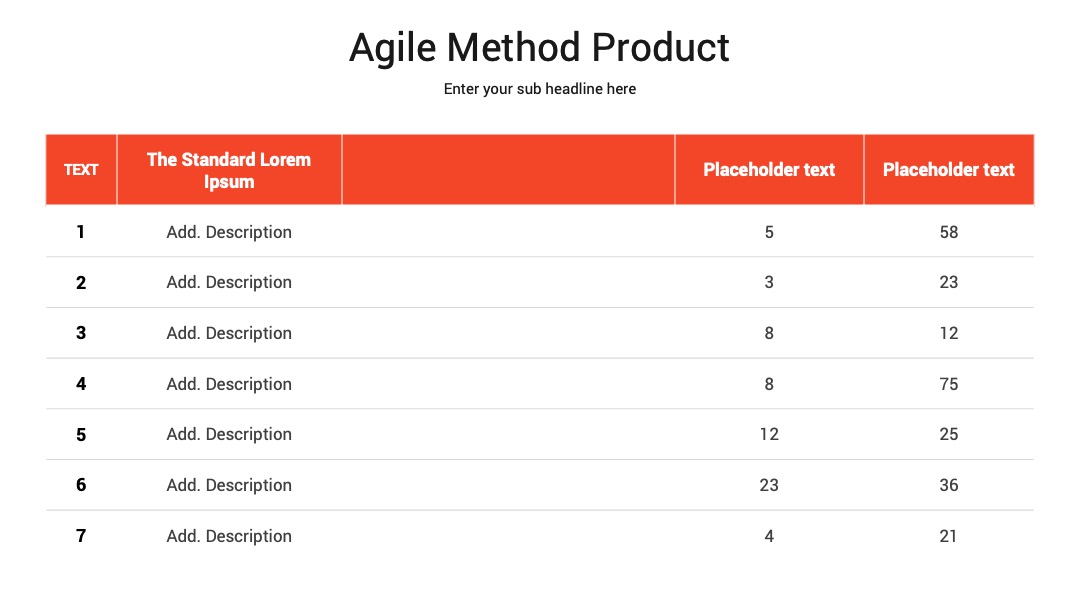Select the value 58 cell

click(949, 232)
